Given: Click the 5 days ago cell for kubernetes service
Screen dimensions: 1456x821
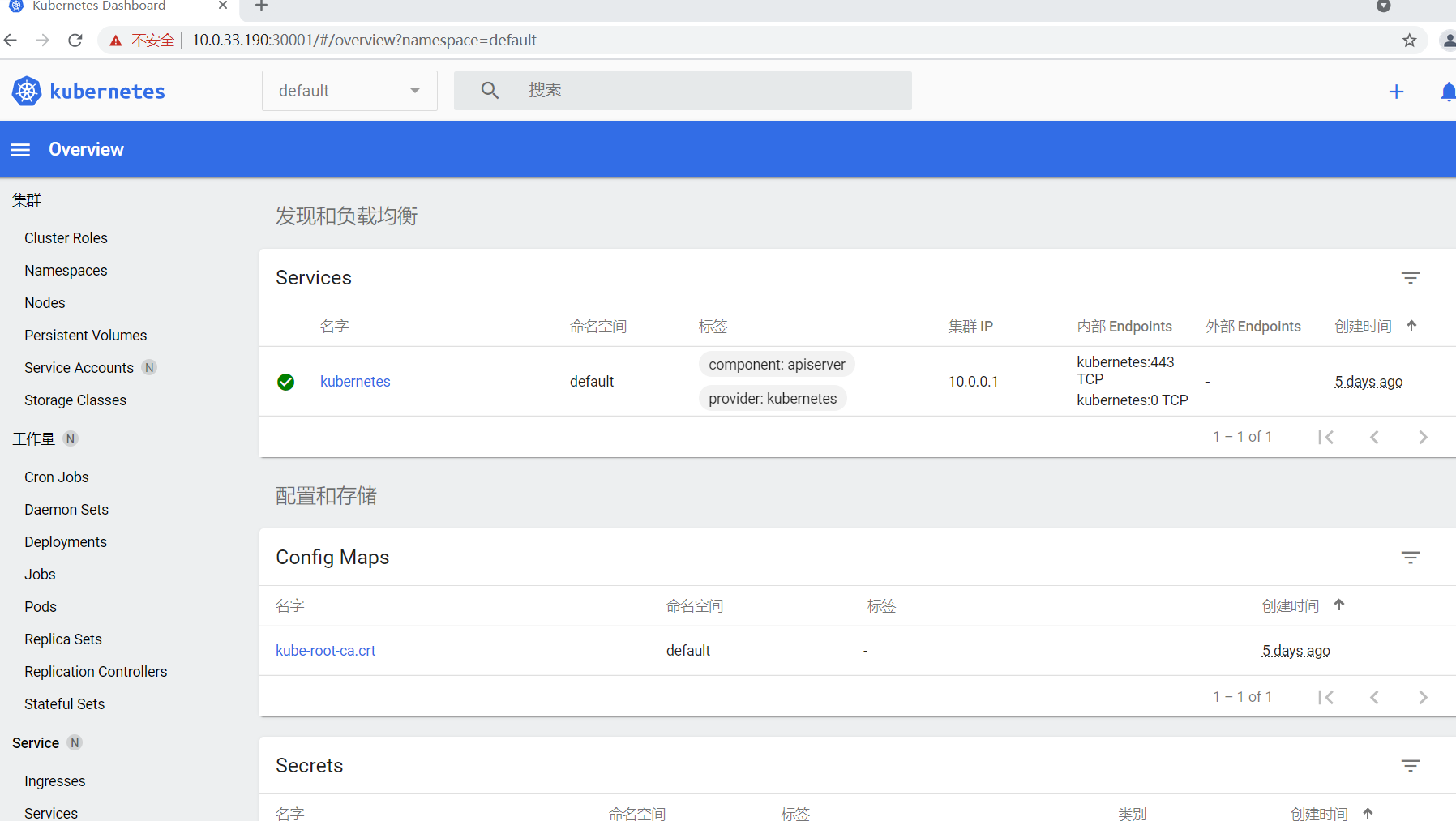Looking at the screenshot, I should tap(1368, 382).
